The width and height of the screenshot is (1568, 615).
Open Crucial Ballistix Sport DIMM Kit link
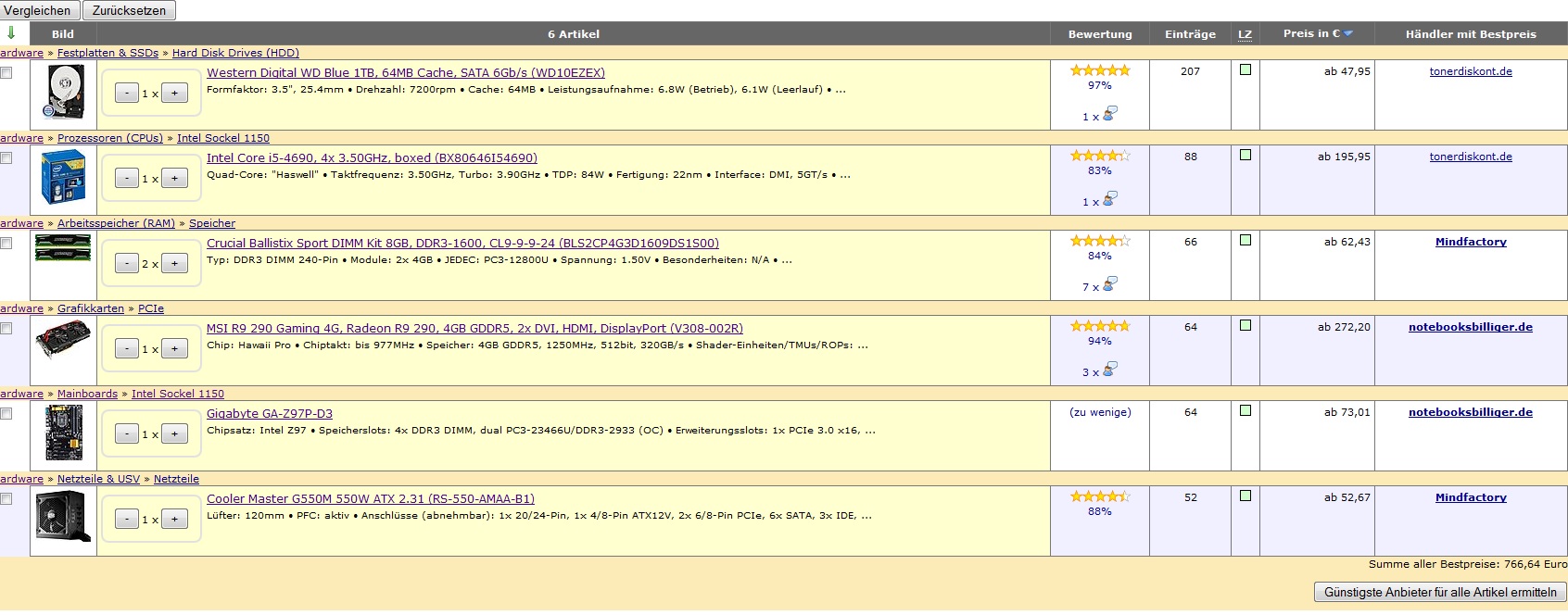pos(462,243)
